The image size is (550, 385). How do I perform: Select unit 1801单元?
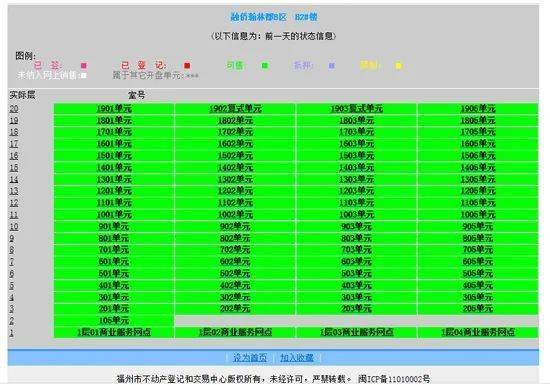click(x=114, y=121)
